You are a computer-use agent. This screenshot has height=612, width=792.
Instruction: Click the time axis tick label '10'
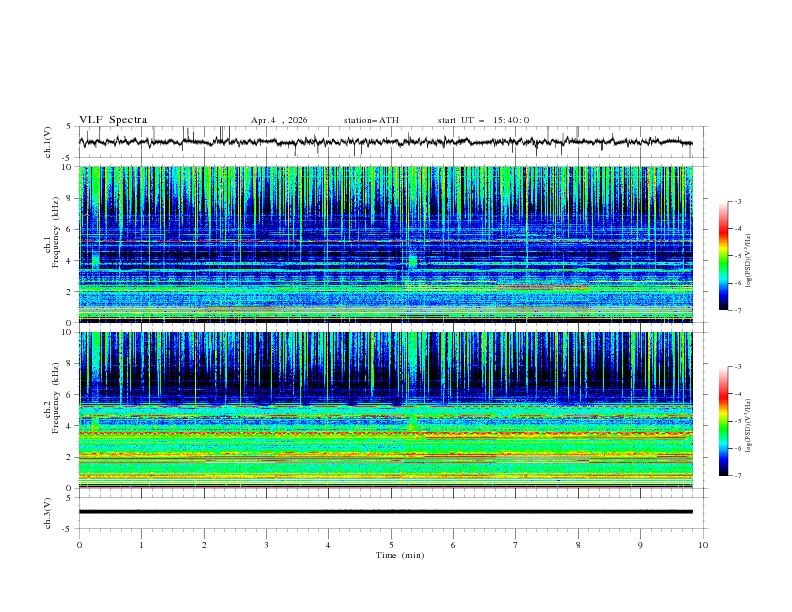(703, 545)
